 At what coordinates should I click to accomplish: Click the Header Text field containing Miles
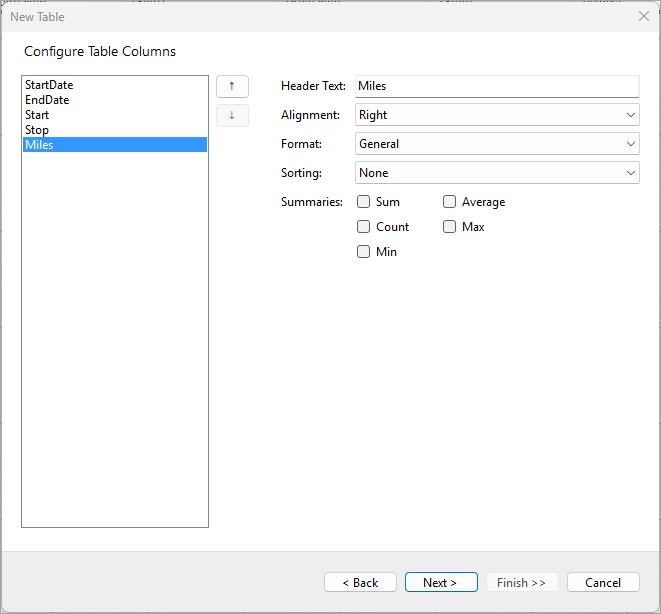497,86
